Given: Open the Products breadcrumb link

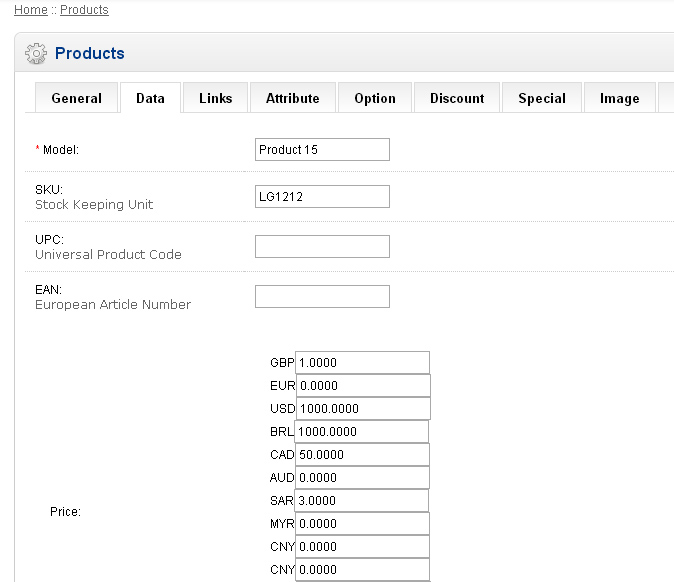Looking at the screenshot, I should click(x=84, y=10).
